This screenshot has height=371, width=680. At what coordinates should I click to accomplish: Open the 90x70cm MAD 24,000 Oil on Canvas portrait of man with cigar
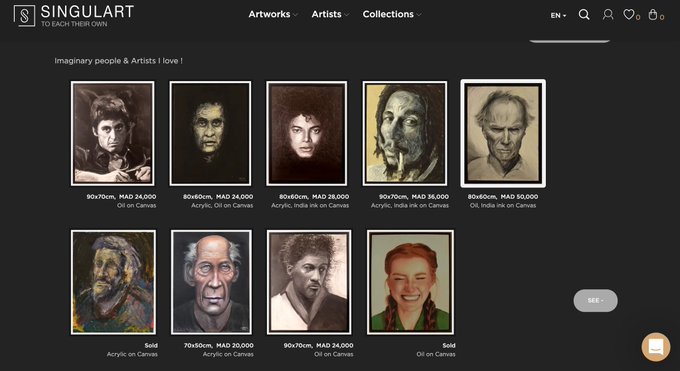tap(113, 134)
